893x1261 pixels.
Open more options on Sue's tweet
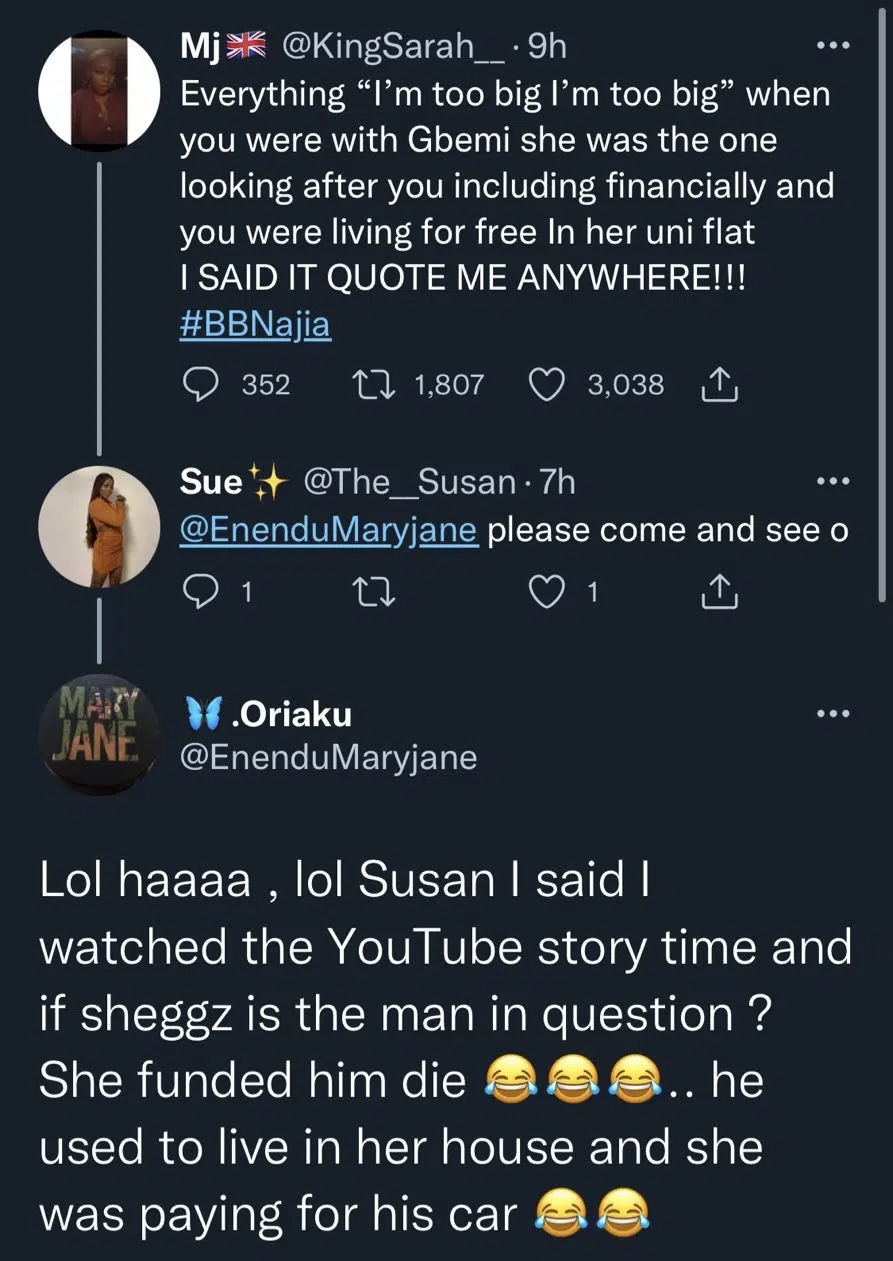(832, 483)
